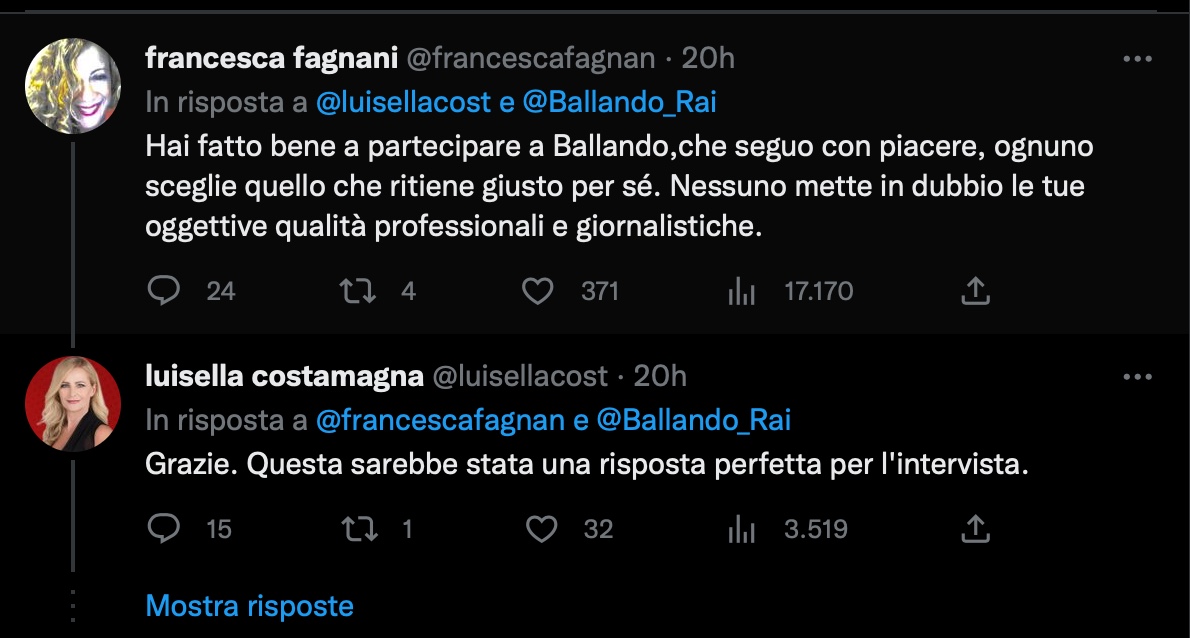Reply to Francesca Fagnani's tweet

(162, 291)
